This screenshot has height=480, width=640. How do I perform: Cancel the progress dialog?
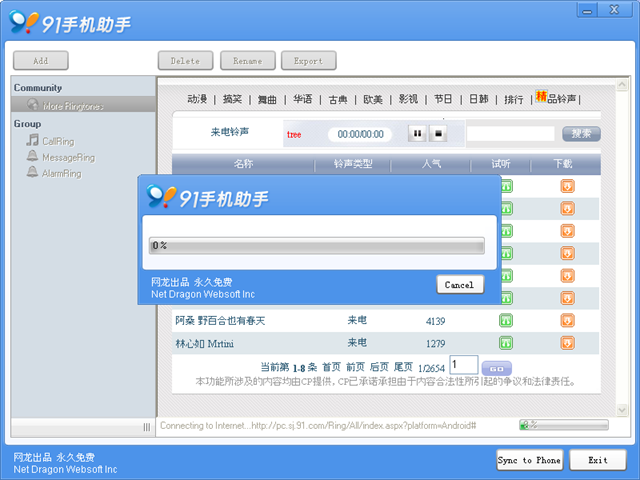460,284
